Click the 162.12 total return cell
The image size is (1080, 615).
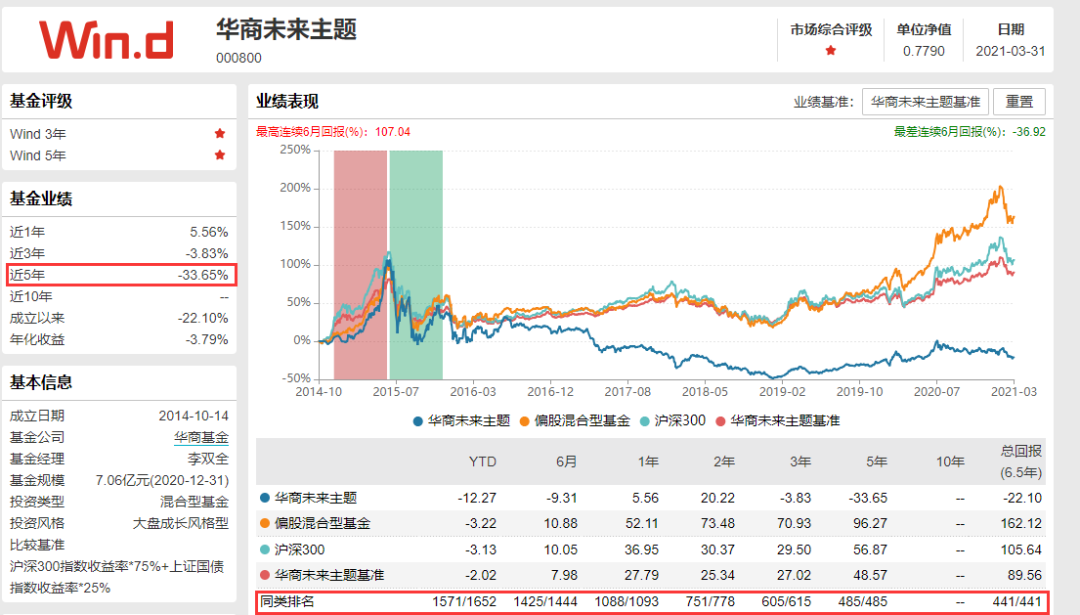1021,523
